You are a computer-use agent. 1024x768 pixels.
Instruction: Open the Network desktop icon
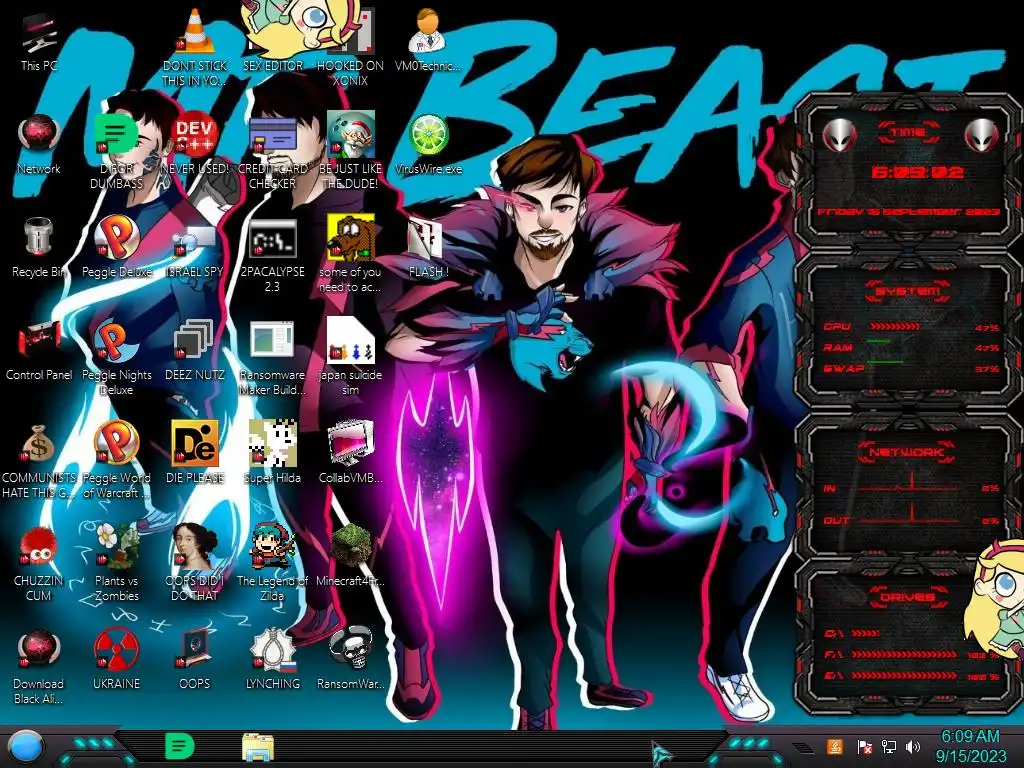39,145
